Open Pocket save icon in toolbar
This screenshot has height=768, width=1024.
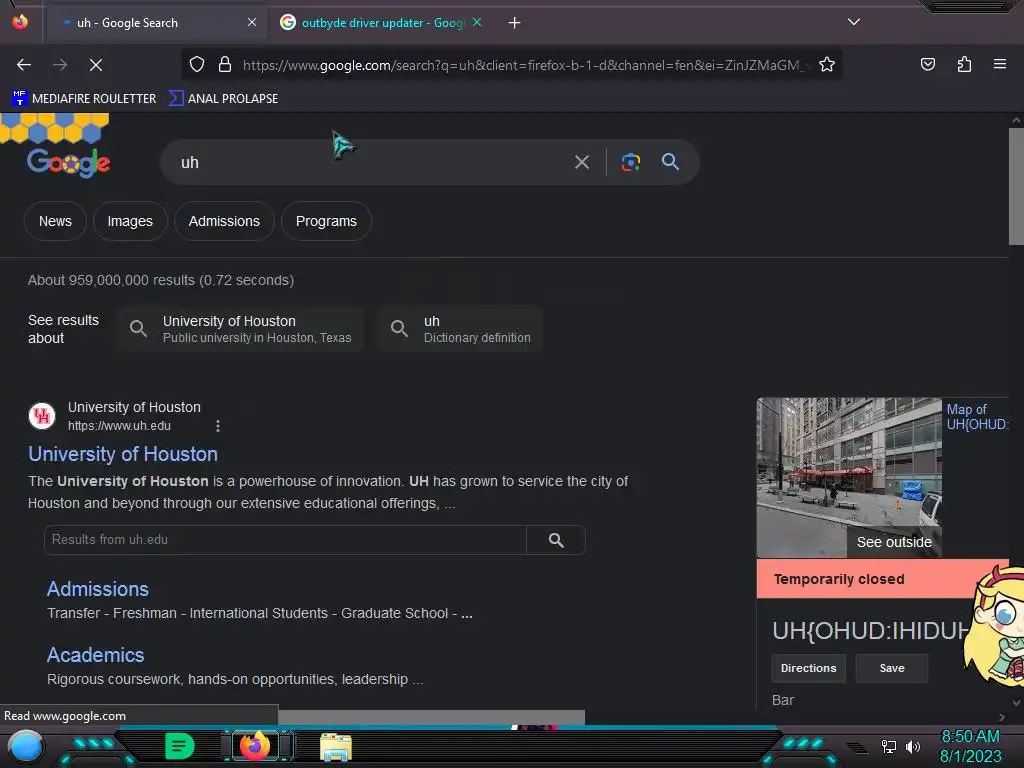[x=927, y=64]
